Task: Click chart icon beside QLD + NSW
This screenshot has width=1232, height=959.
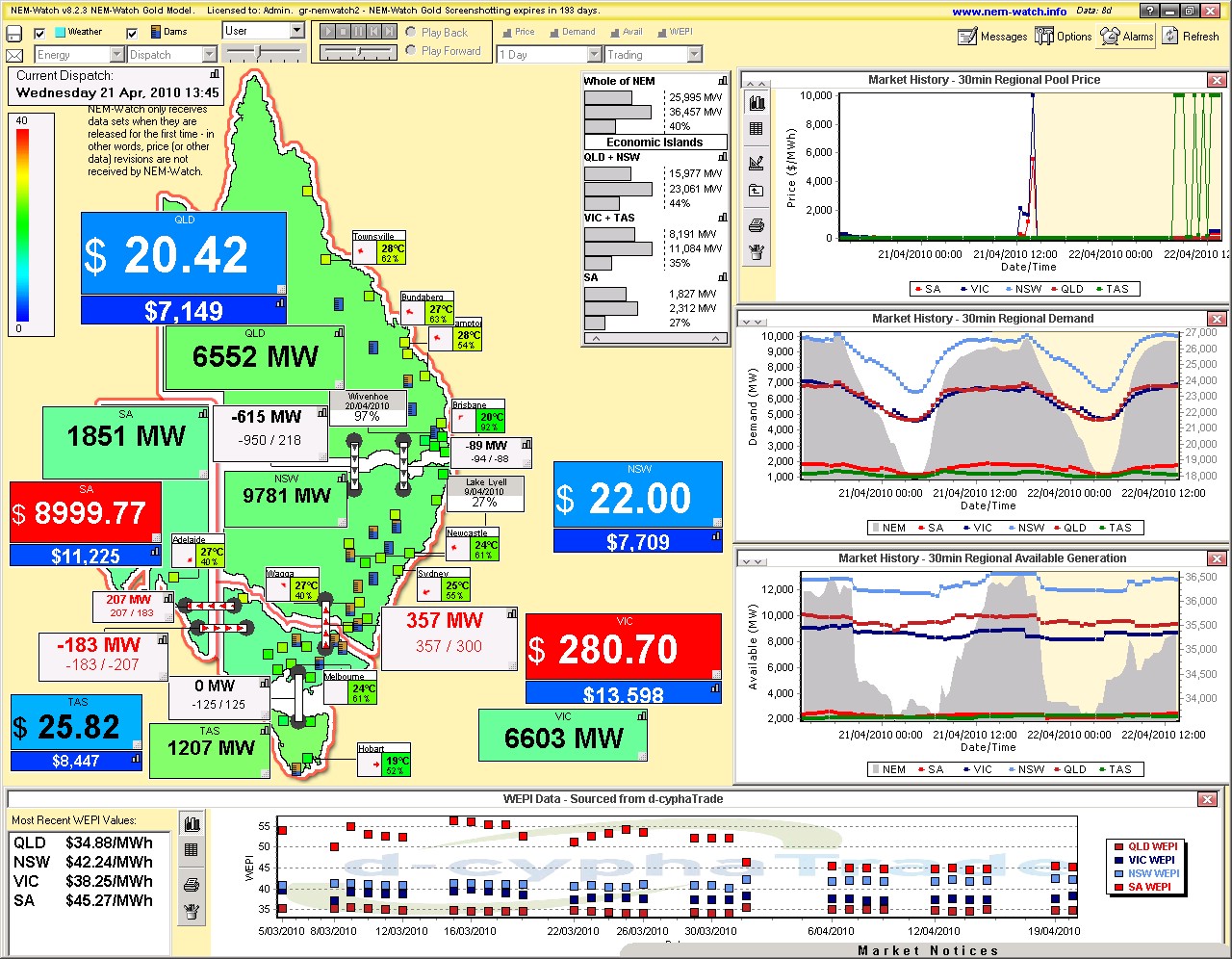Action: click(723, 157)
